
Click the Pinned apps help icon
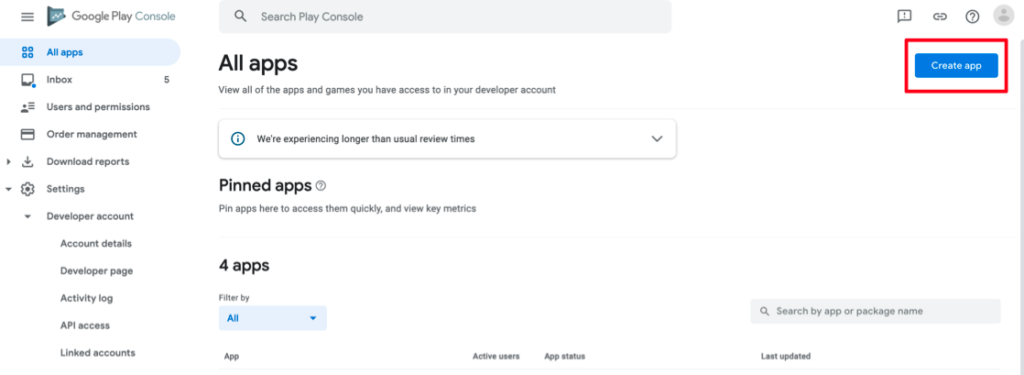[321, 186]
